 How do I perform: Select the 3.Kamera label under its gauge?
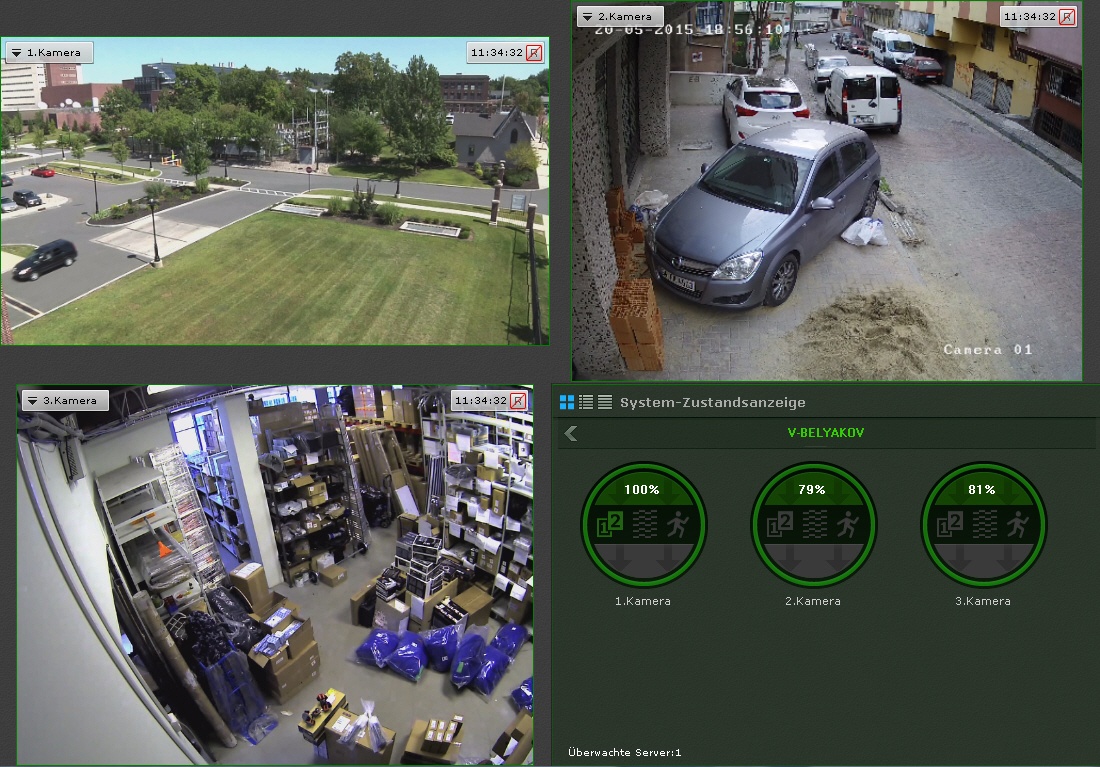click(x=982, y=601)
